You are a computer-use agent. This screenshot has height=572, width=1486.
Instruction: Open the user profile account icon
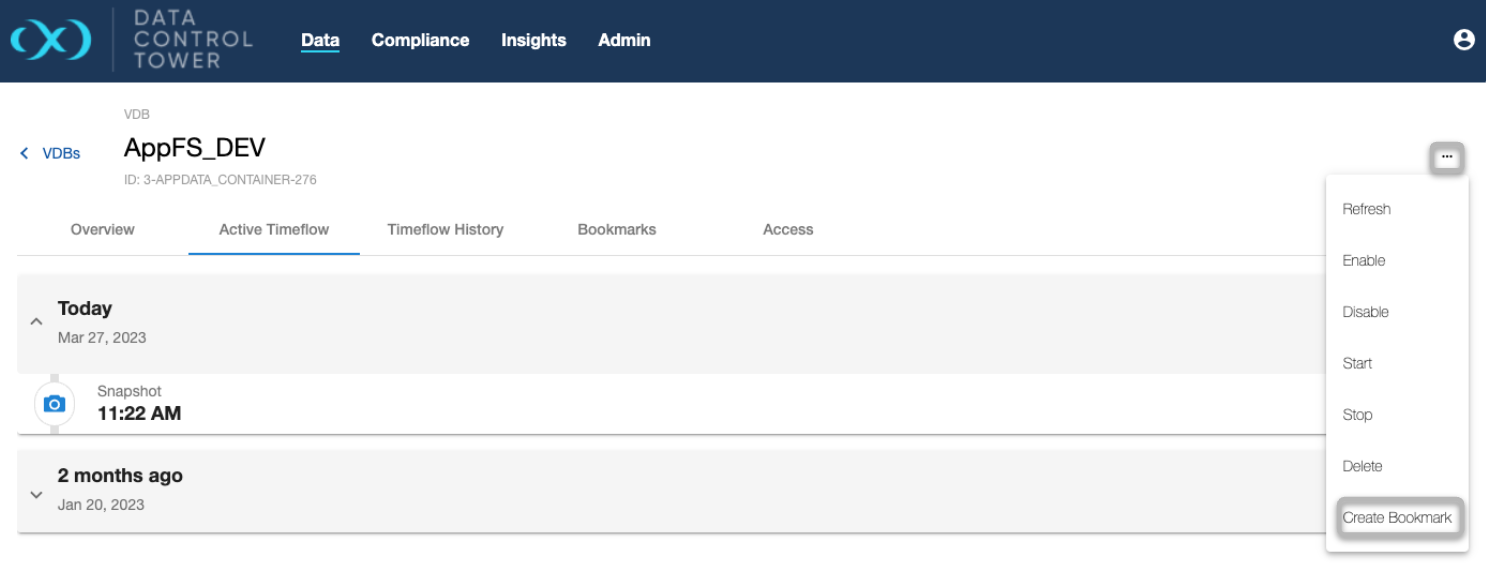1463,40
